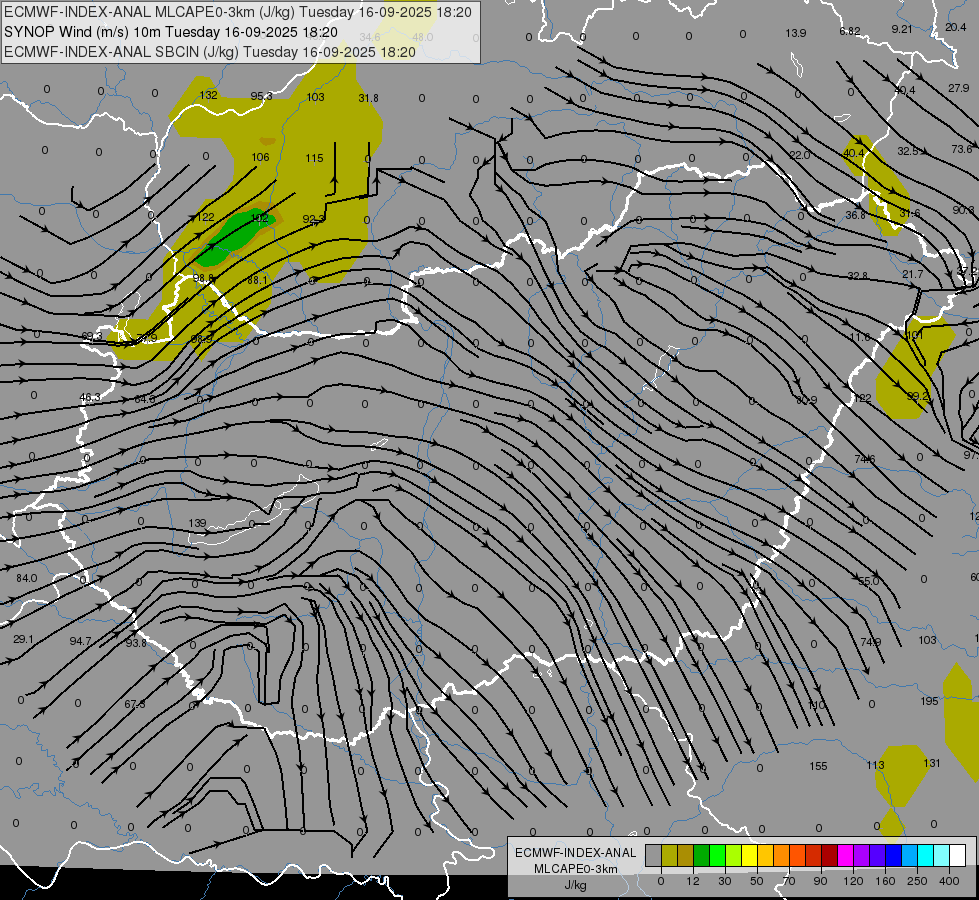The width and height of the screenshot is (979, 900).
Task: Click the '29.1' value on the map
Action: click(23, 639)
